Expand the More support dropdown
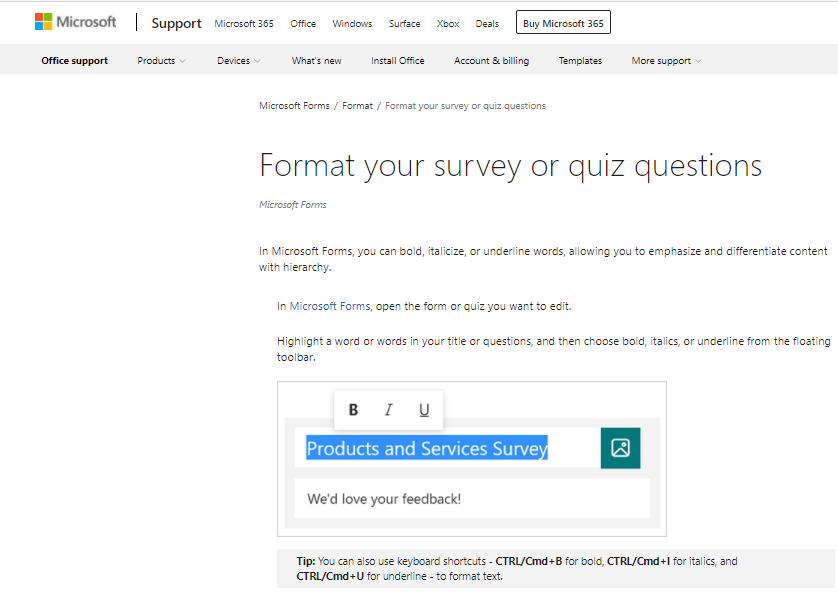Screen dimensions: 838x602 click(x=665, y=60)
